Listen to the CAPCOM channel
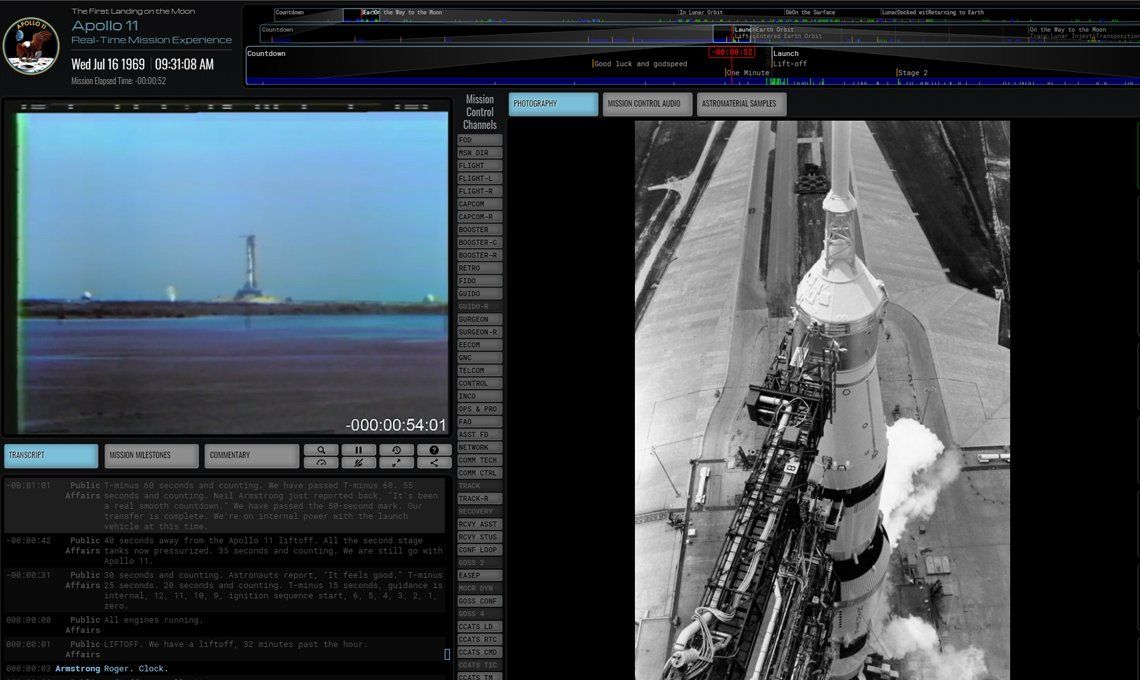 [480, 204]
